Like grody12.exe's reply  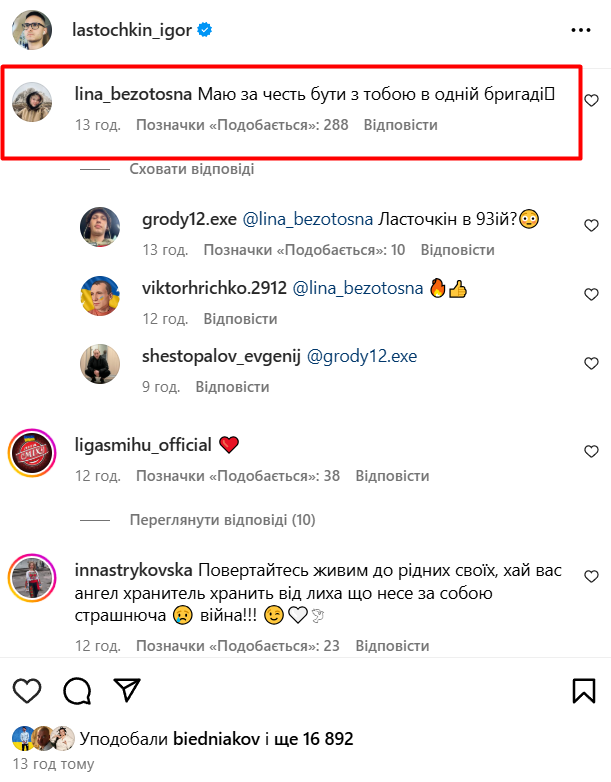tap(591, 224)
